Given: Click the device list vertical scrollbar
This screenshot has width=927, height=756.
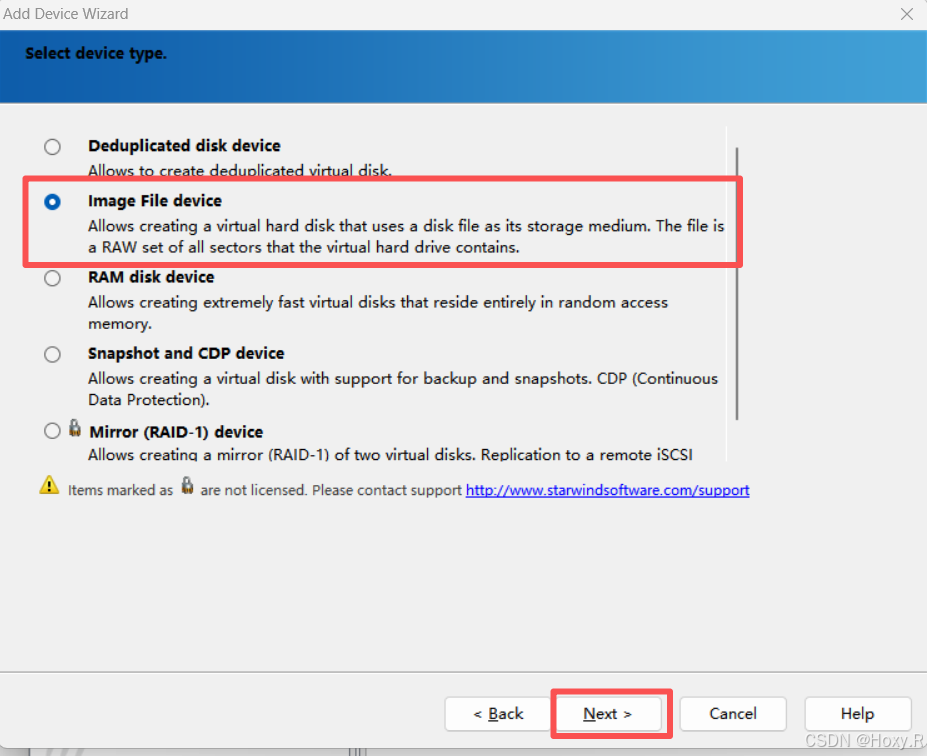Looking at the screenshot, I should (x=737, y=284).
